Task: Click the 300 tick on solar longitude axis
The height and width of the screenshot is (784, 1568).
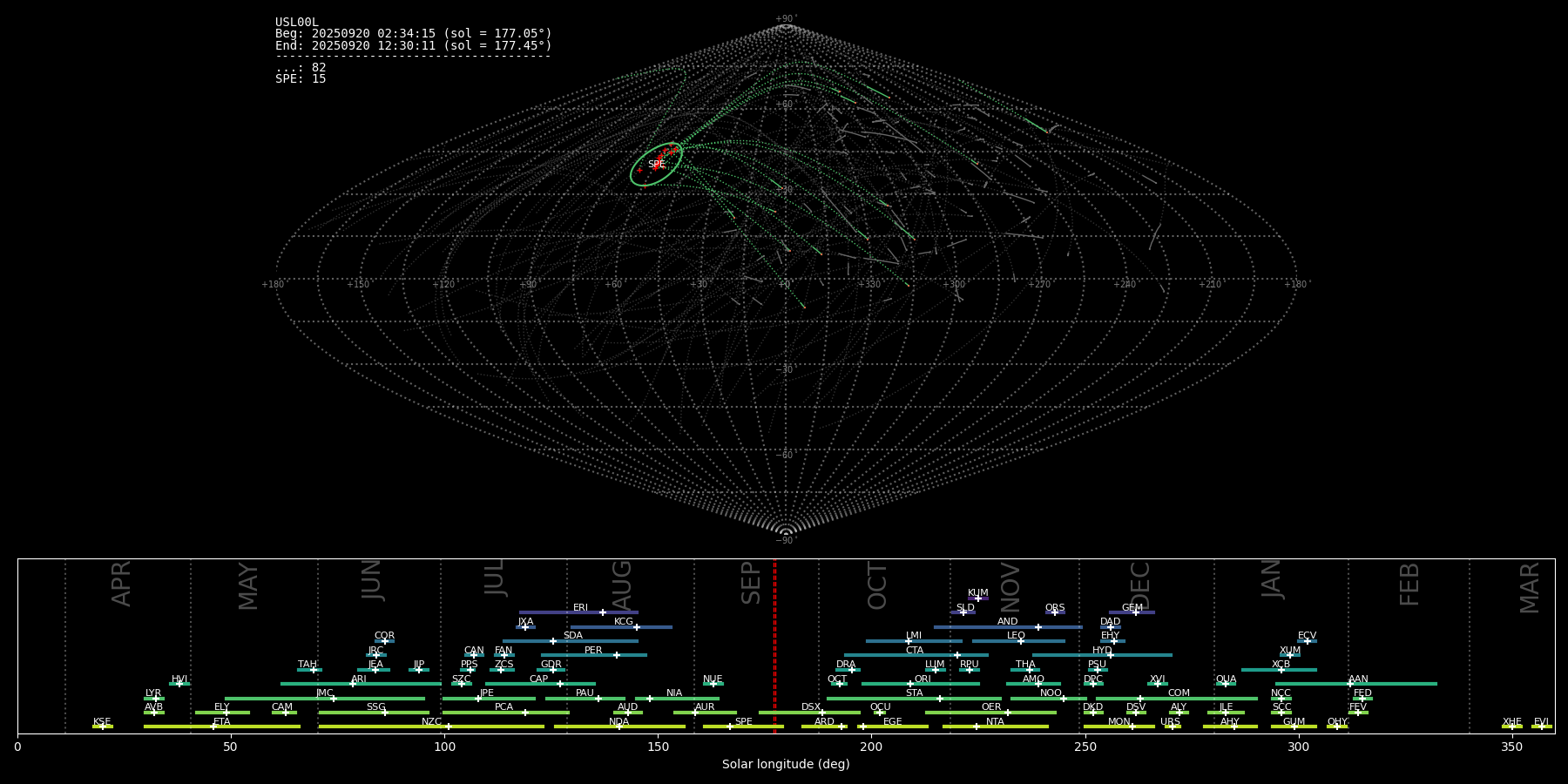Action: (1298, 747)
